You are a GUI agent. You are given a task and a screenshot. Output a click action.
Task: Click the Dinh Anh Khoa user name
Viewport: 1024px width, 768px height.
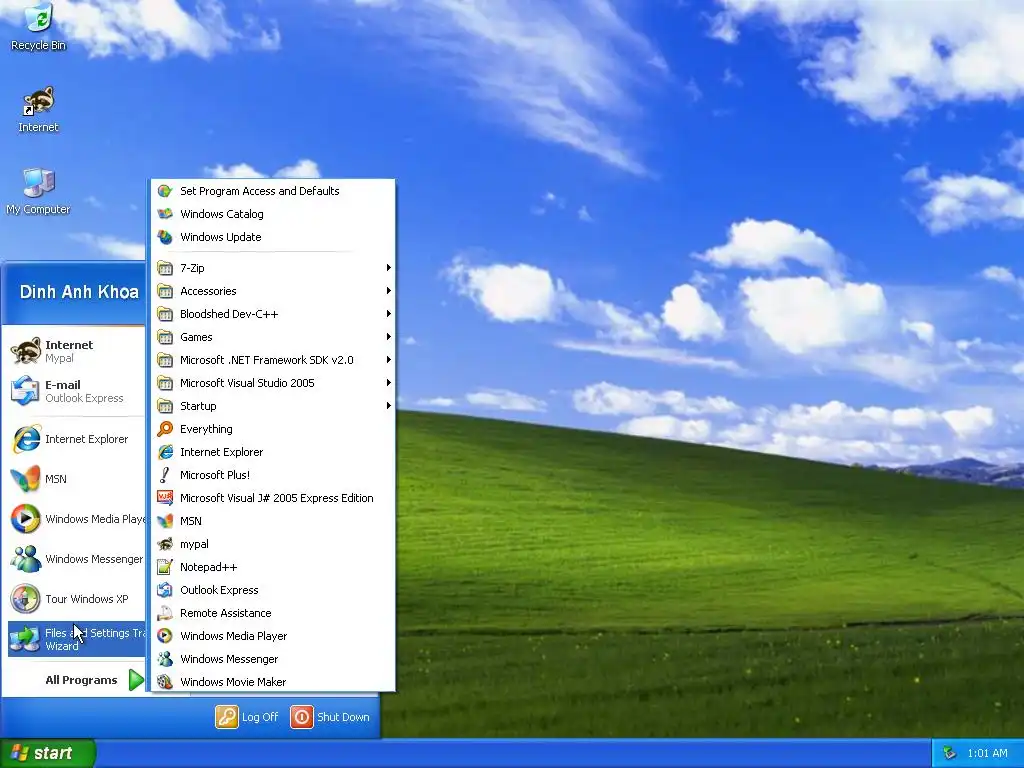coord(79,292)
